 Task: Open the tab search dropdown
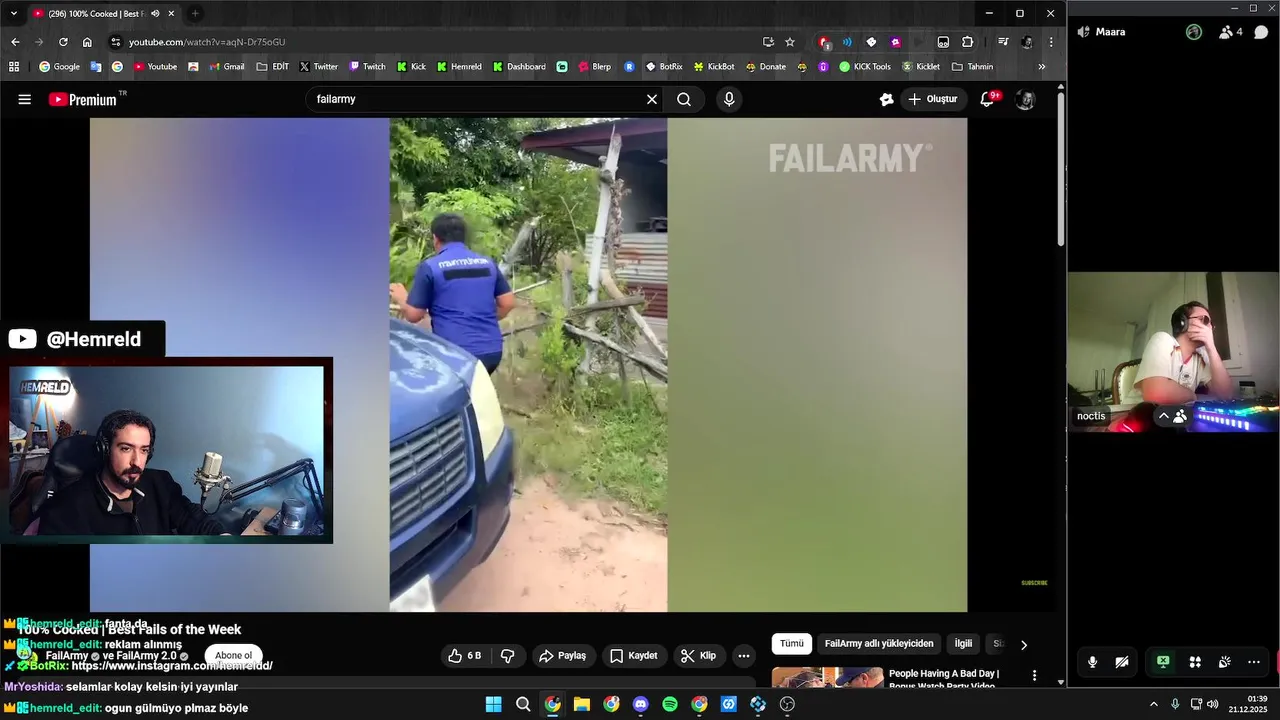(13, 14)
